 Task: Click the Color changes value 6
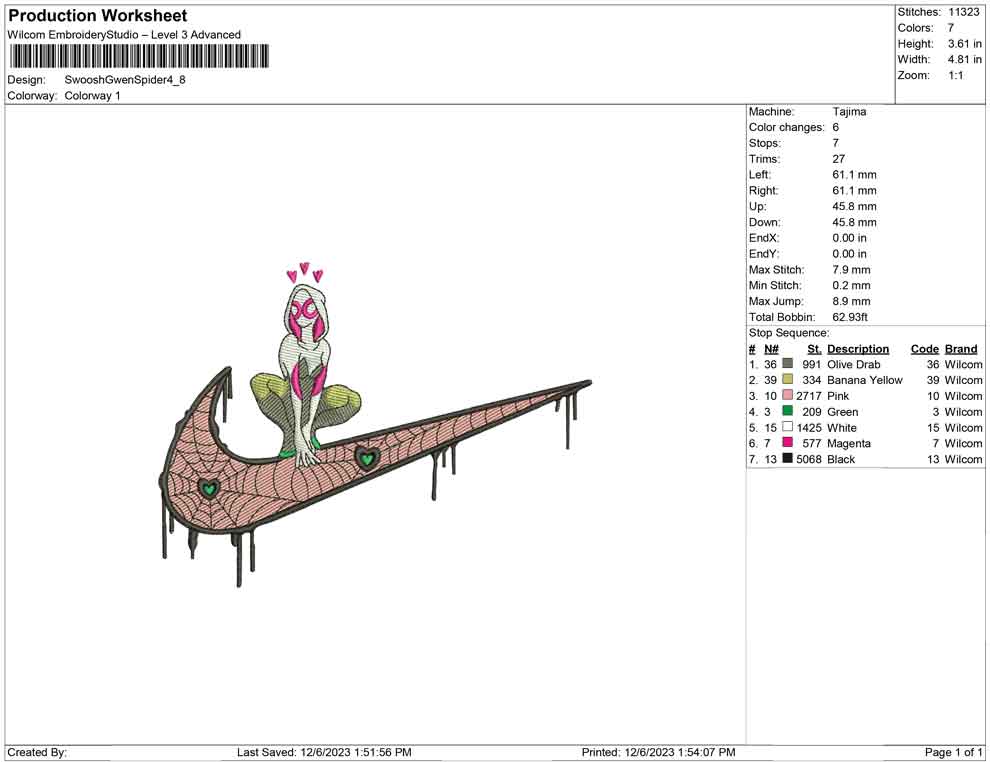(835, 128)
